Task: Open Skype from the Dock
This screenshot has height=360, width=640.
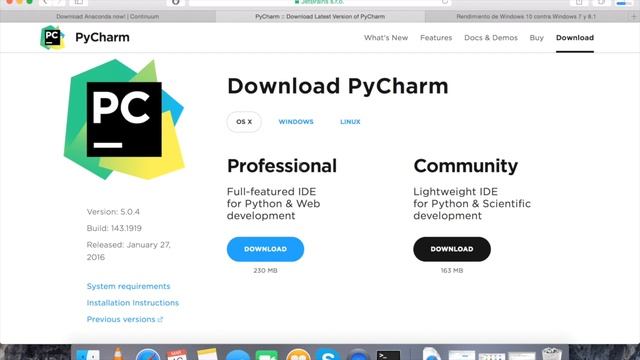Action: coord(328,354)
